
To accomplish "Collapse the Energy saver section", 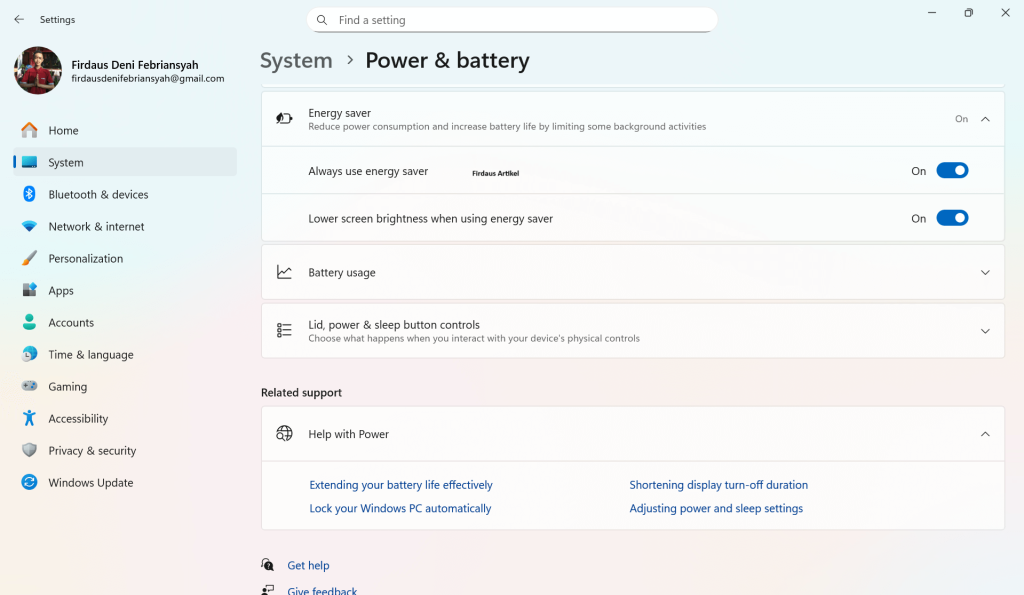I will 985,119.
